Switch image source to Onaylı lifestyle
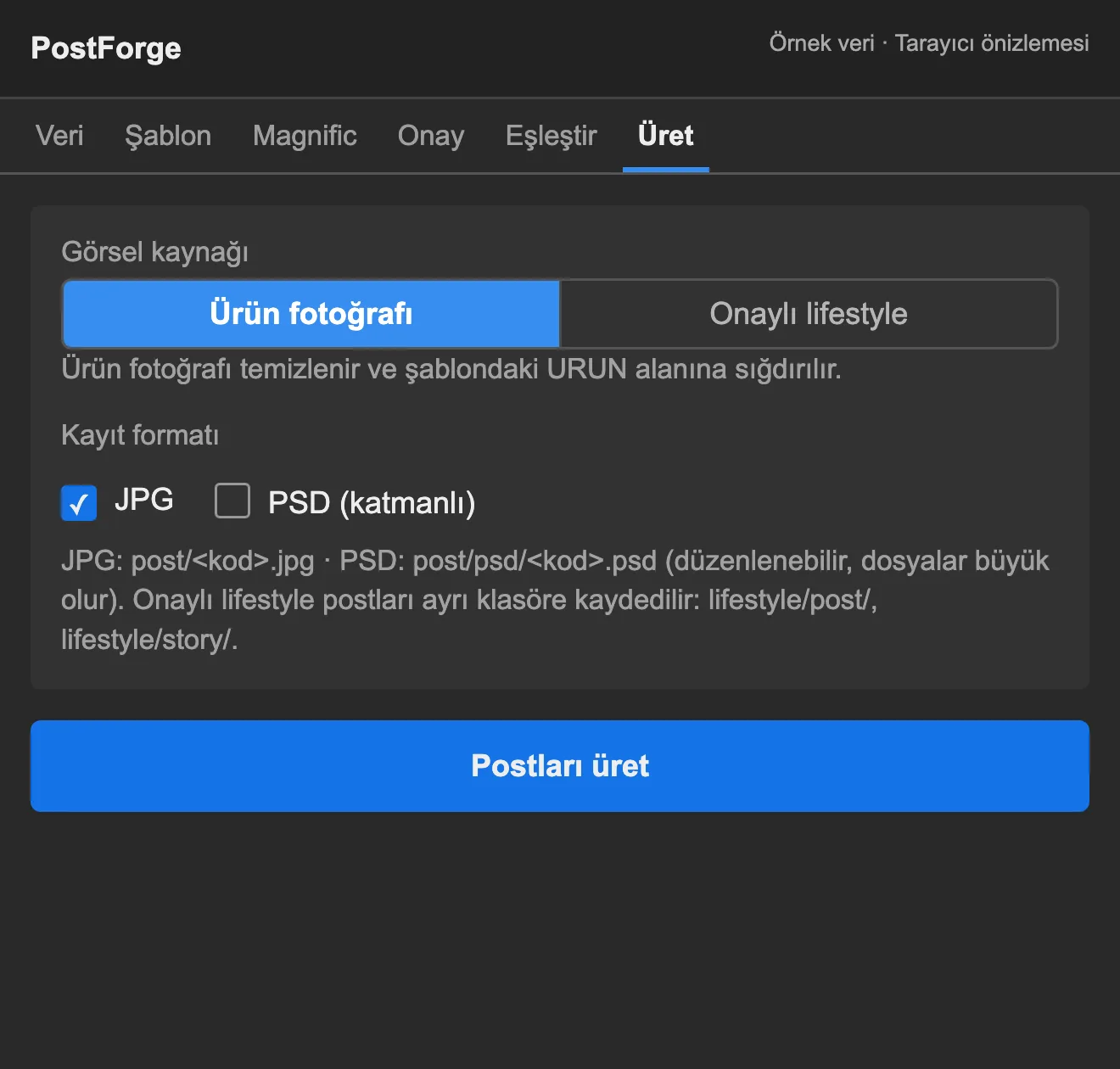 point(809,314)
